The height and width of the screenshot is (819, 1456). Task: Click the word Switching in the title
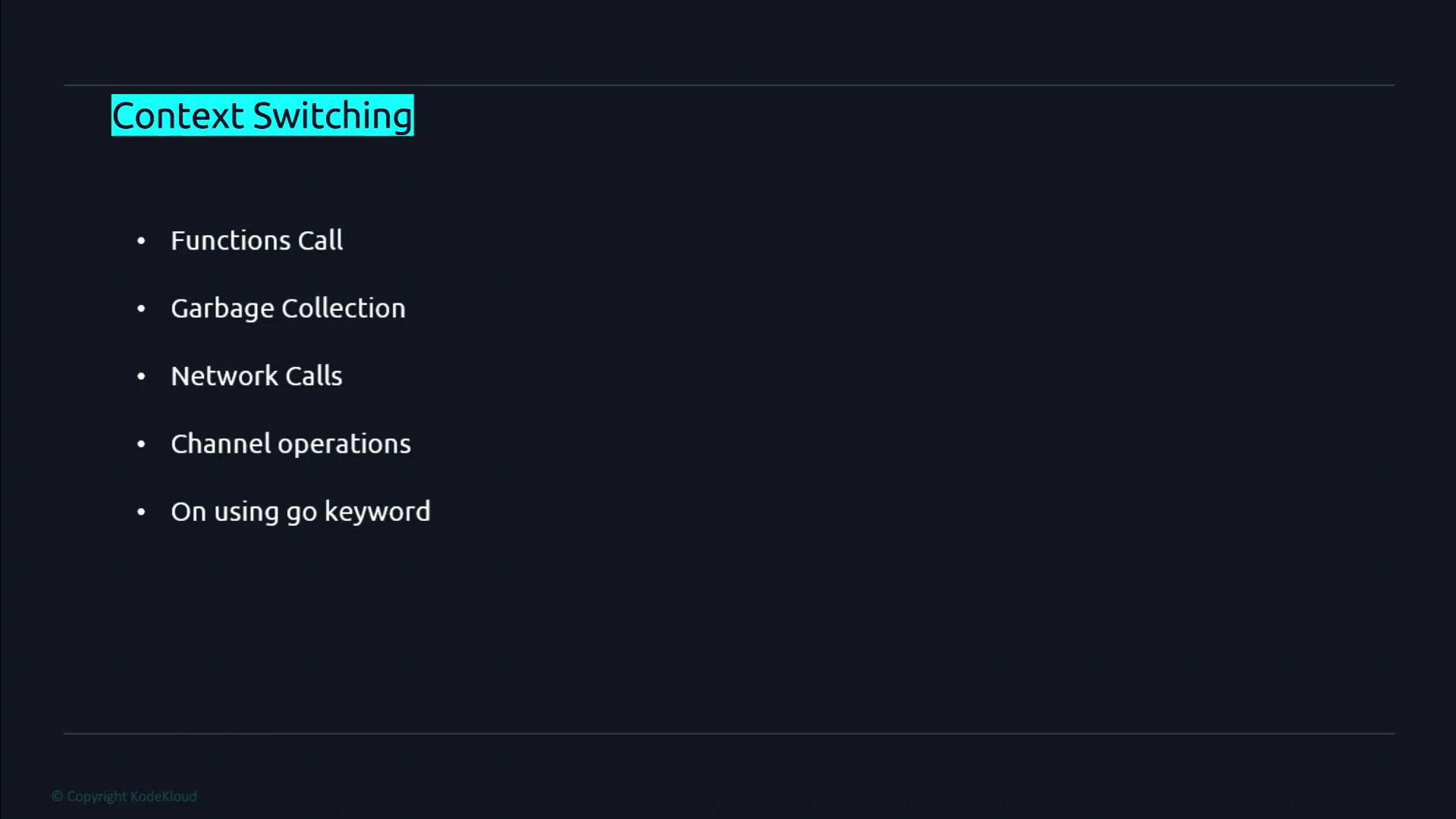(332, 116)
